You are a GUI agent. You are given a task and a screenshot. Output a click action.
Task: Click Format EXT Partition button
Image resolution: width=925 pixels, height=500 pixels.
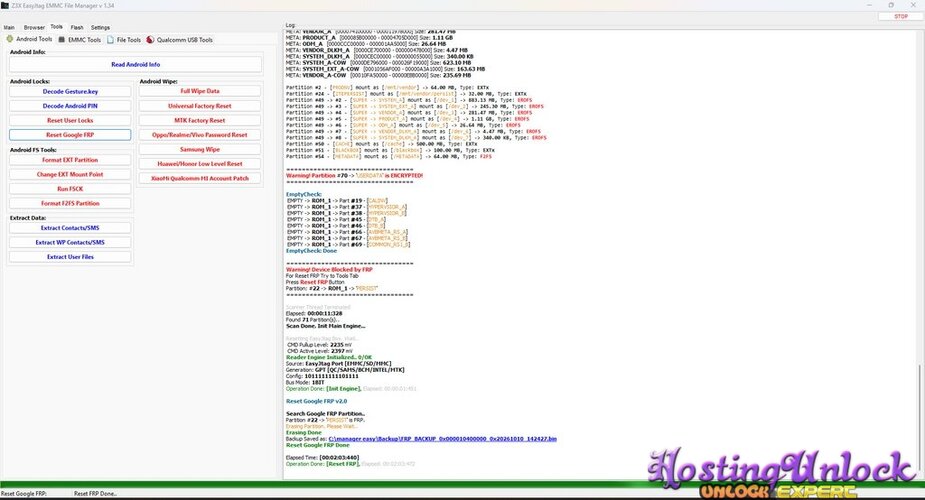pos(70,160)
